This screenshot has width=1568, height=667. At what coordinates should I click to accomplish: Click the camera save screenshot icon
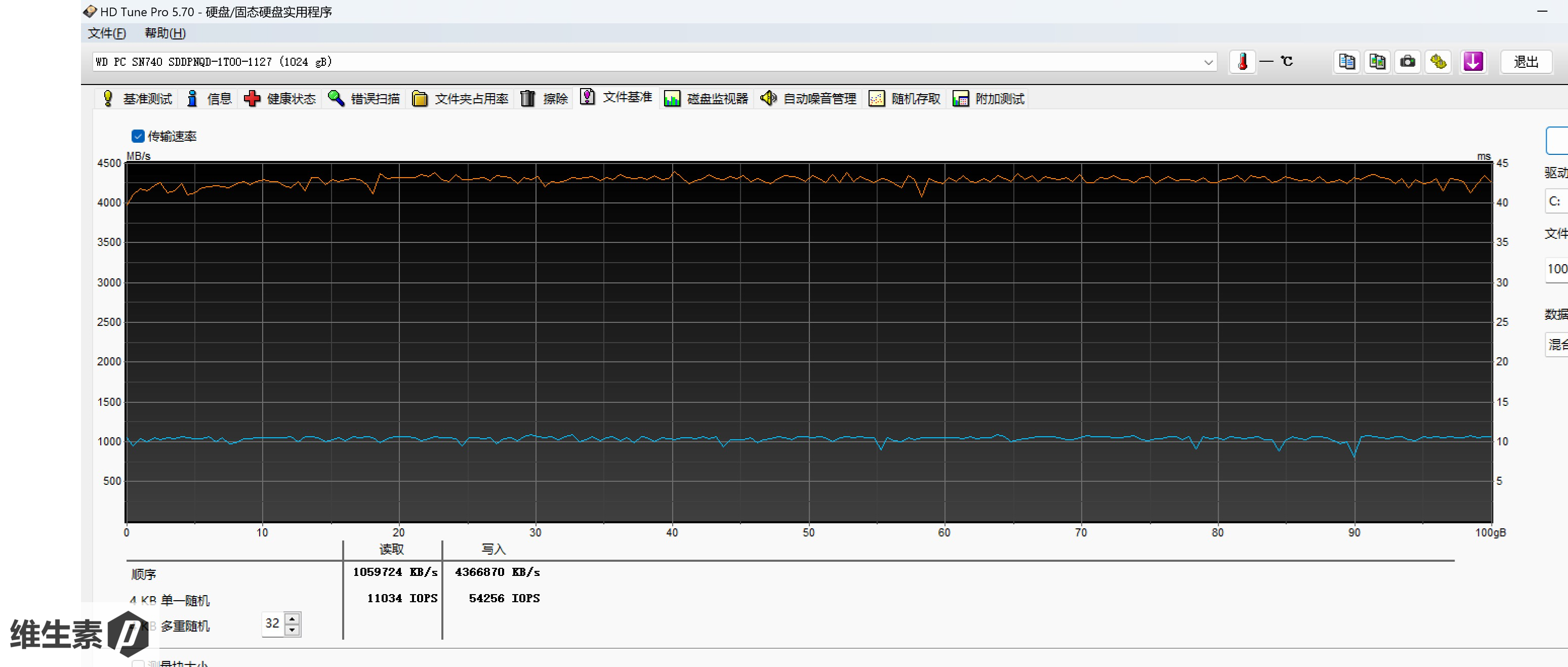tap(1408, 61)
